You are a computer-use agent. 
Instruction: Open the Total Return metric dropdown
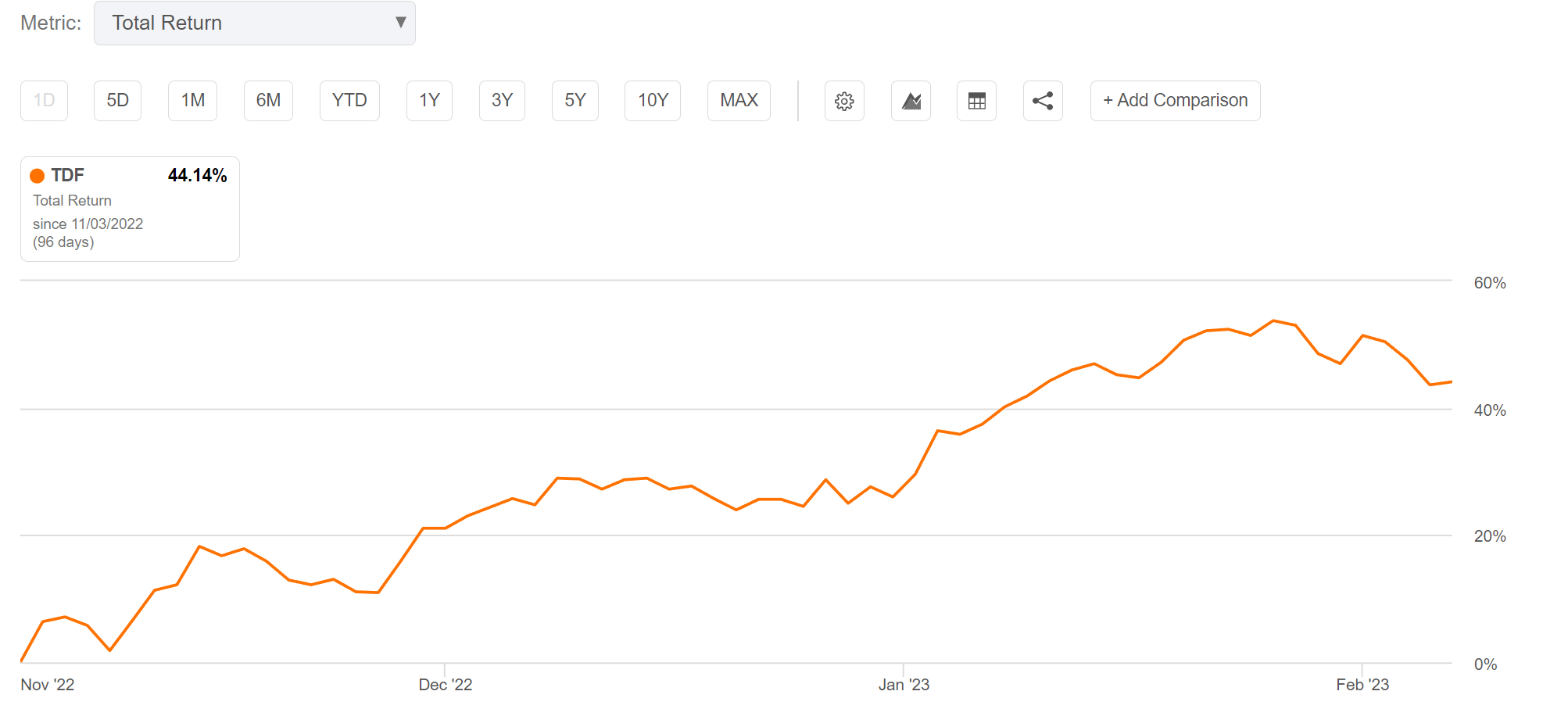click(x=255, y=23)
